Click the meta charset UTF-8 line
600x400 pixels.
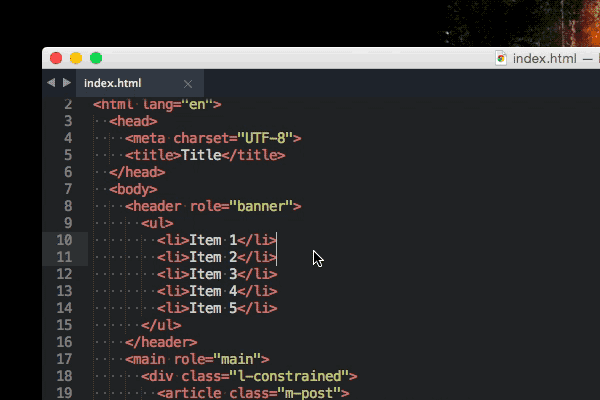tap(213, 138)
